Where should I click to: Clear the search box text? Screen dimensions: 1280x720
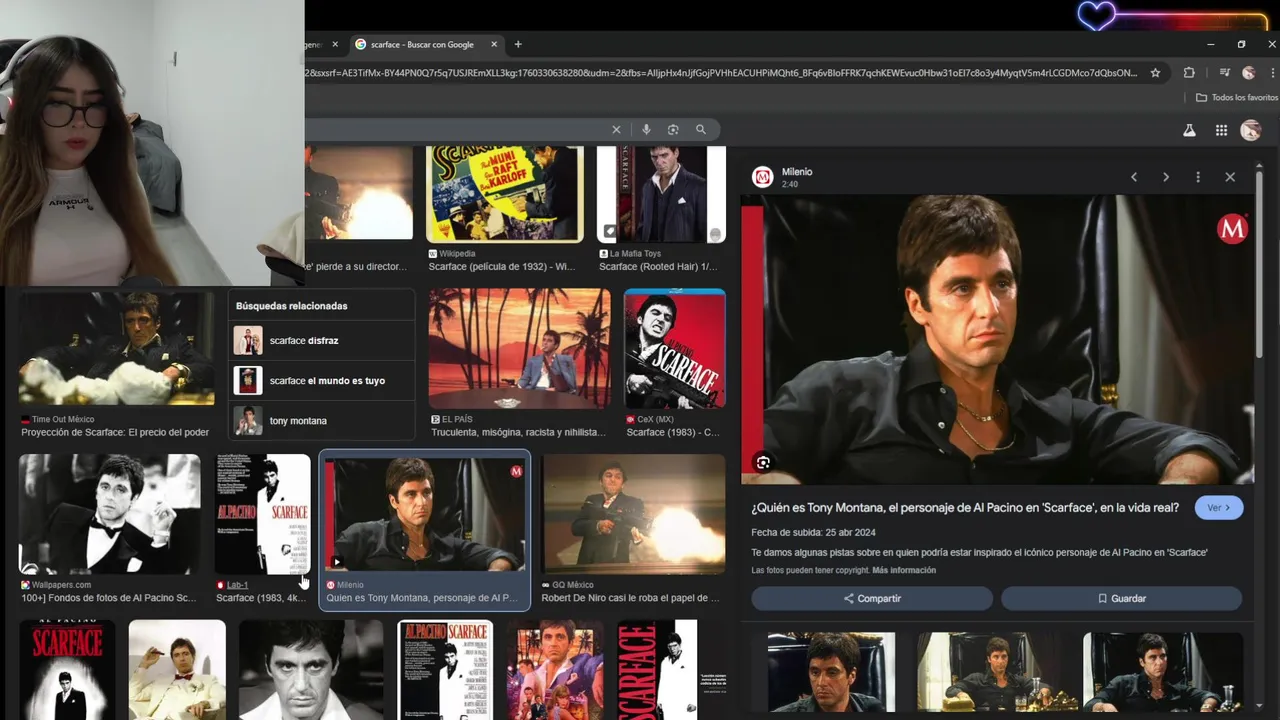[x=616, y=130]
